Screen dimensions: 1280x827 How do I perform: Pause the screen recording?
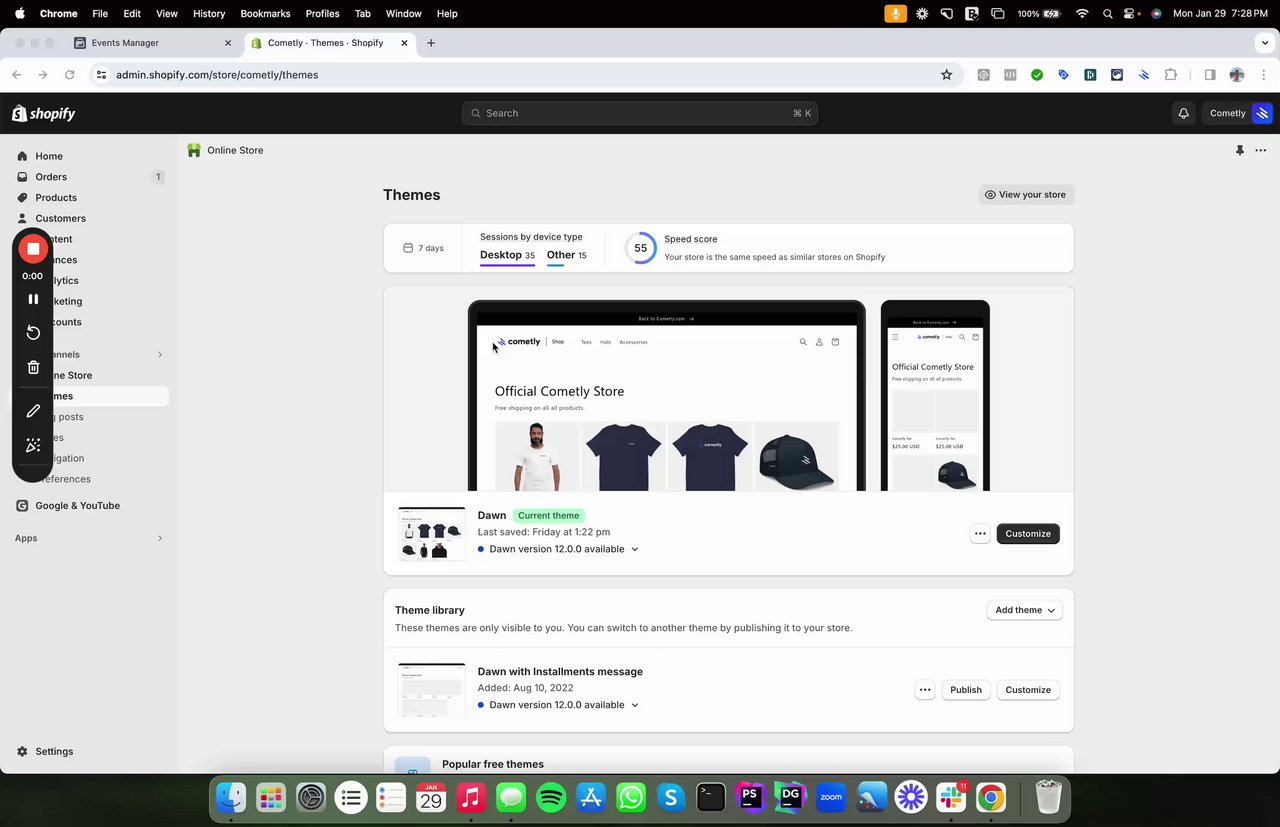tap(33, 299)
